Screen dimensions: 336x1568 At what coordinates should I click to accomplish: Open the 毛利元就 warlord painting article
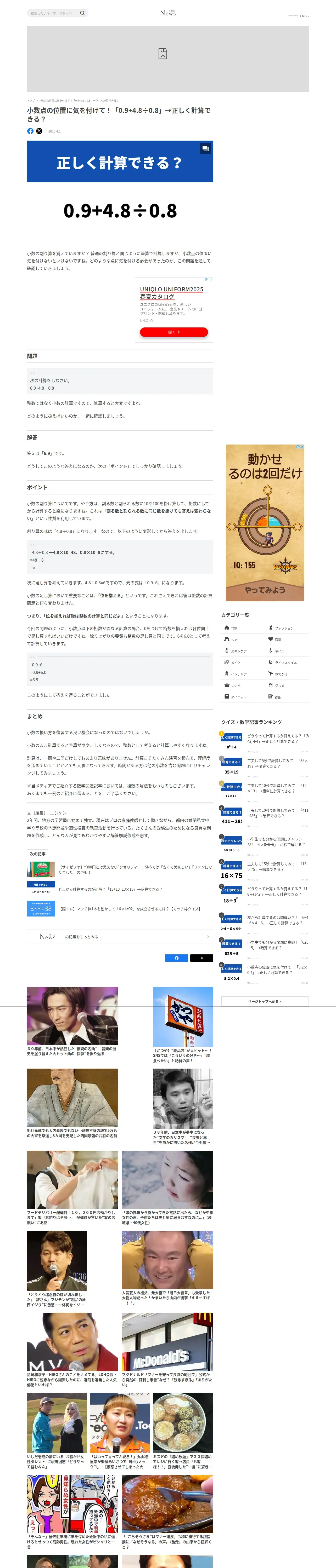(x=72, y=1104)
